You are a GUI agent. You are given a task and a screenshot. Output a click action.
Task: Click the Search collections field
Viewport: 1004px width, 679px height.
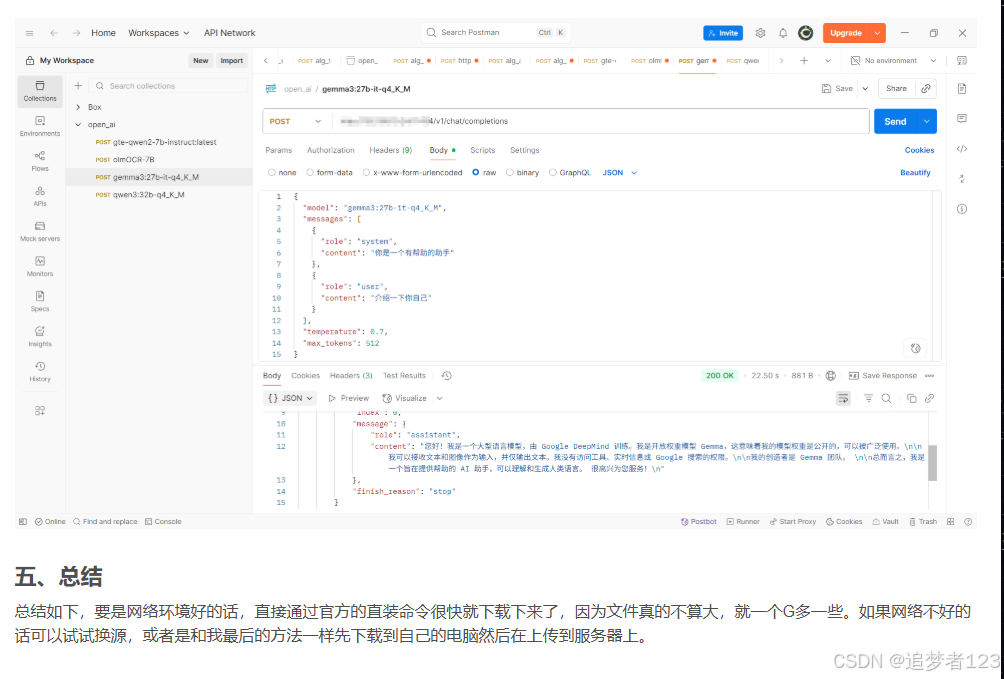coord(169,86)
